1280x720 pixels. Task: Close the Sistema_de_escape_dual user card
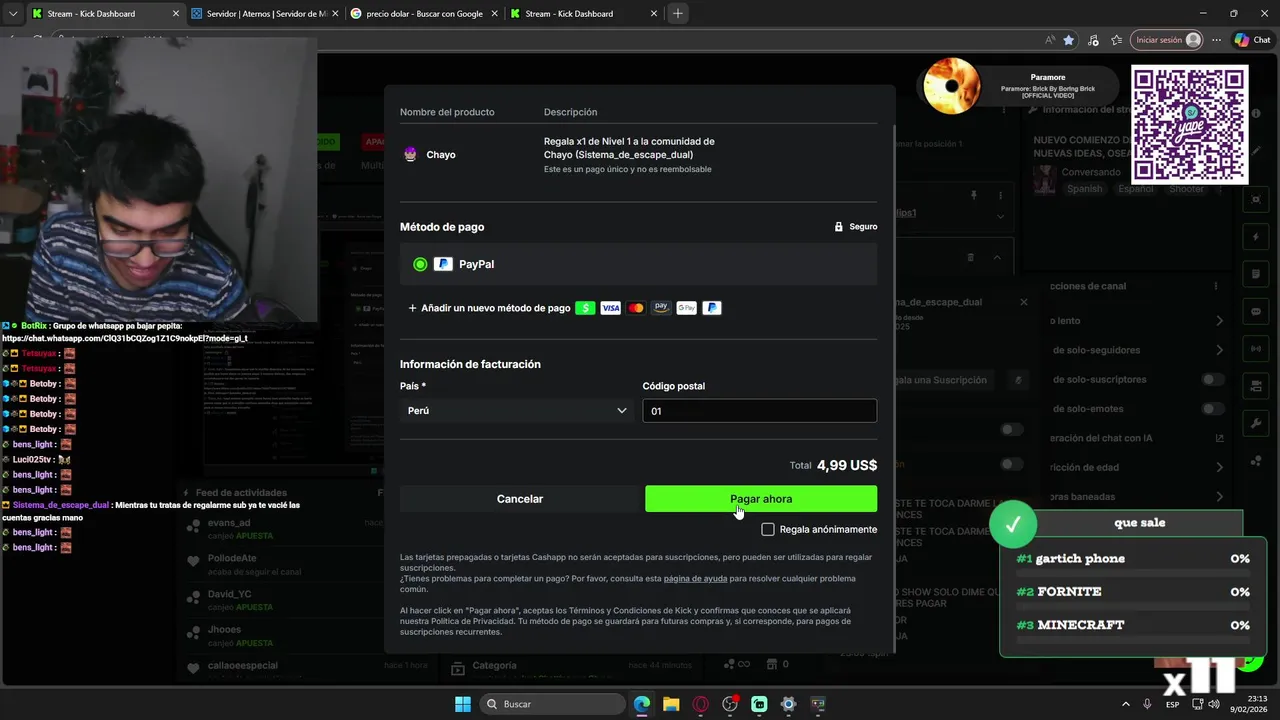[x=1023, y=302]
